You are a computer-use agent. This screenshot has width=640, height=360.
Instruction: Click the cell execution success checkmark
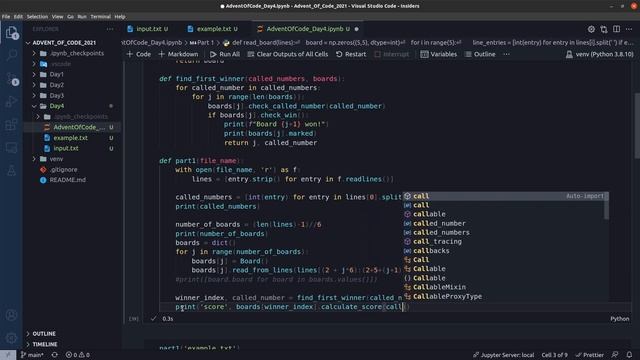tap(153, 318)
